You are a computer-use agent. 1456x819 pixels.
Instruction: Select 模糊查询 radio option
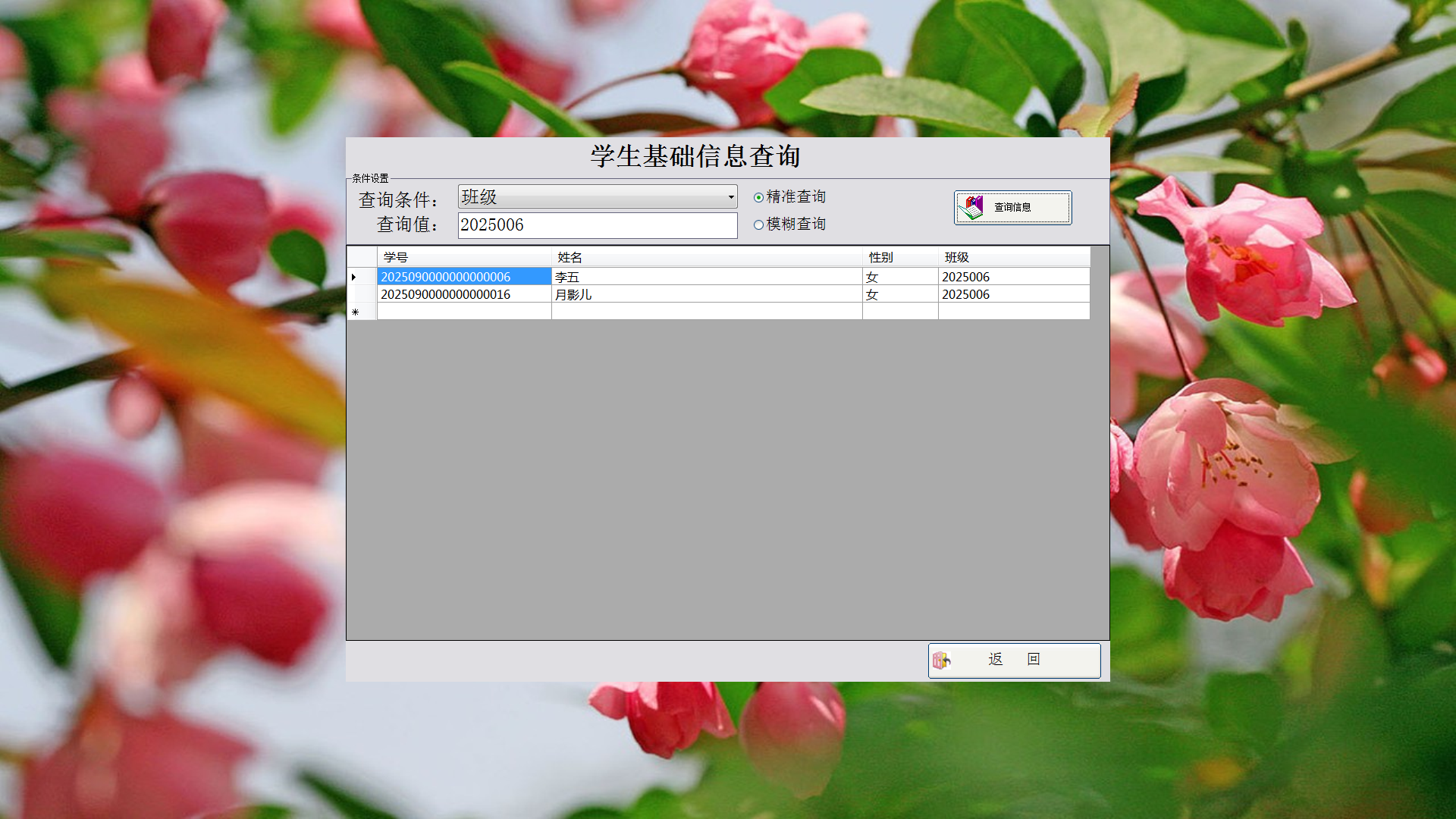758,224
